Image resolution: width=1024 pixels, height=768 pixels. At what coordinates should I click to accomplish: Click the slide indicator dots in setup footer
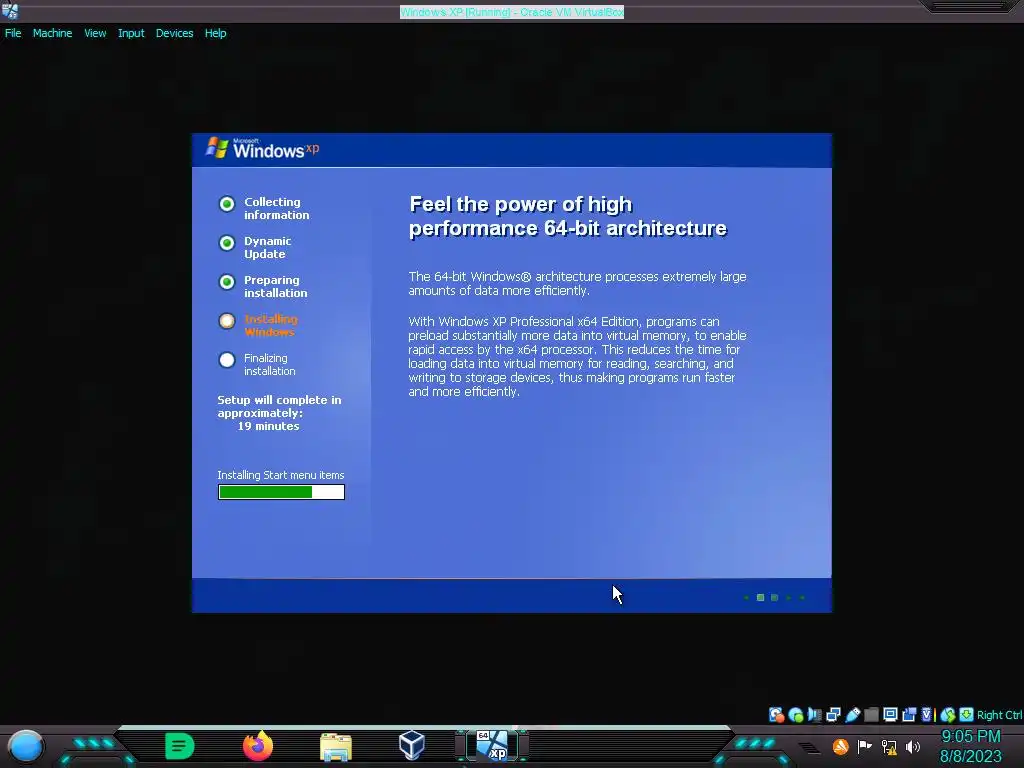click(x=775, y=598)
